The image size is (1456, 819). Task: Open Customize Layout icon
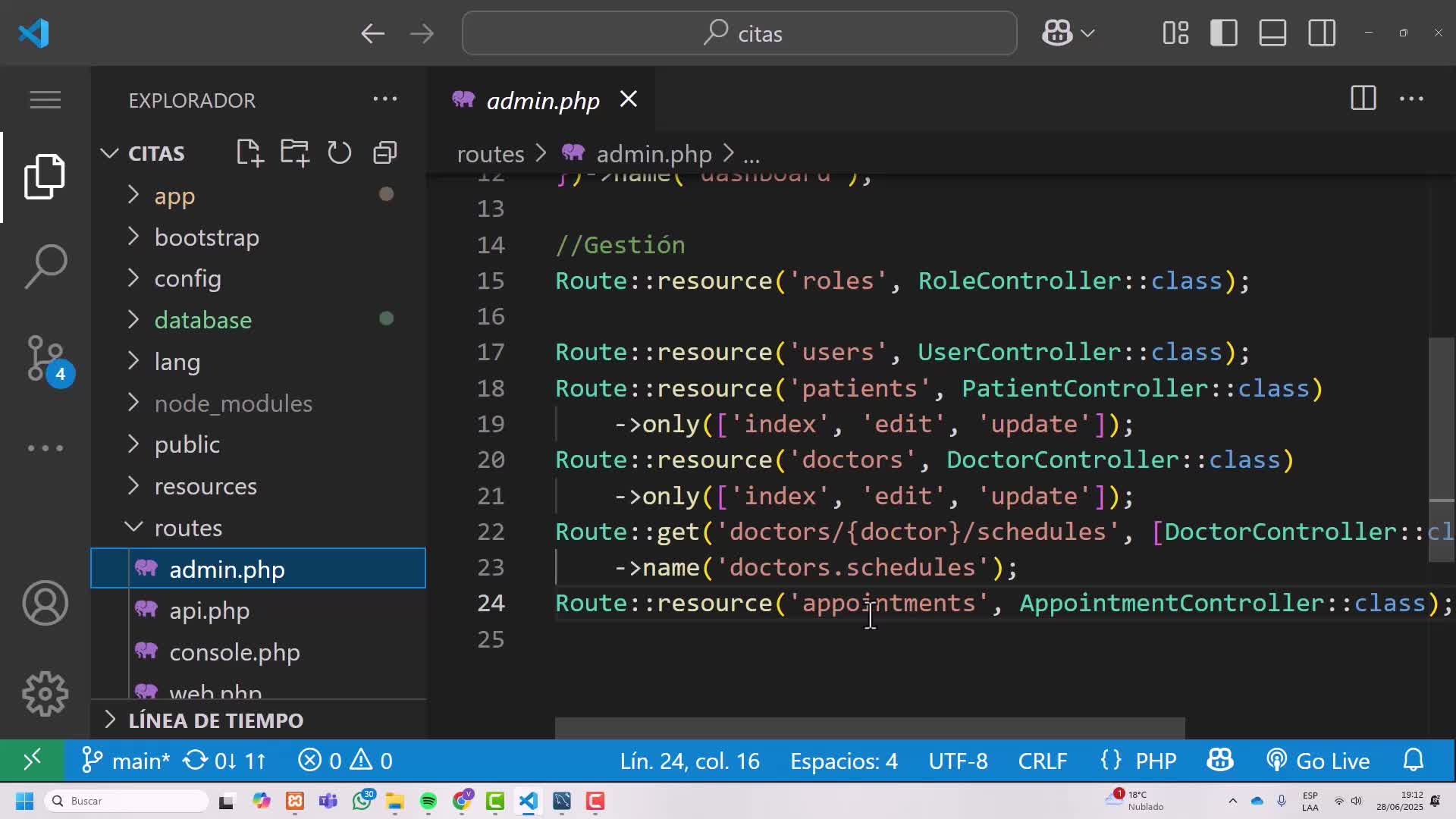(x=1175, y=33)
